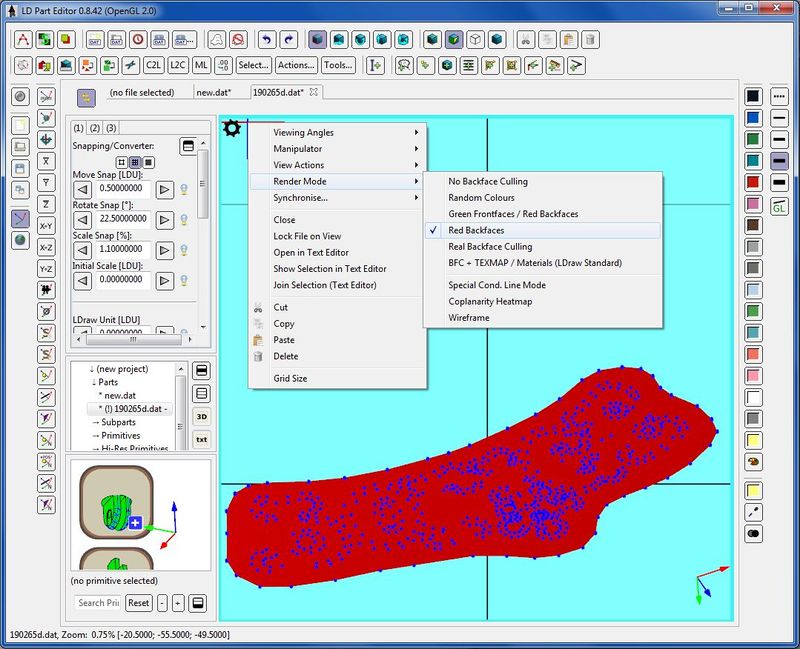
Task: Open the Actions... button menu
Action: (x=297, y=65)
